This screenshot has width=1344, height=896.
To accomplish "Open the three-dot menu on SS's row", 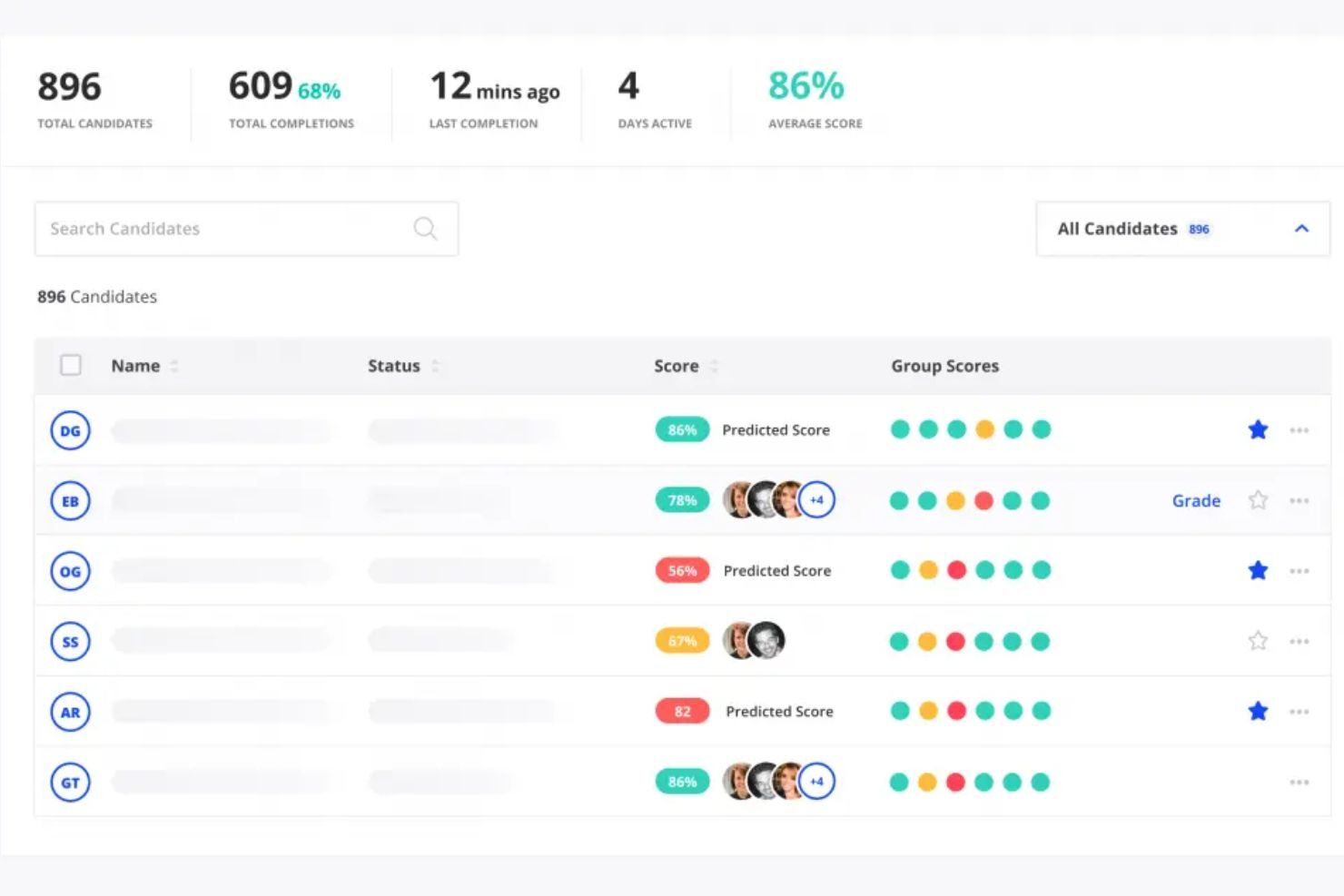I will (x=1299, y=641).
